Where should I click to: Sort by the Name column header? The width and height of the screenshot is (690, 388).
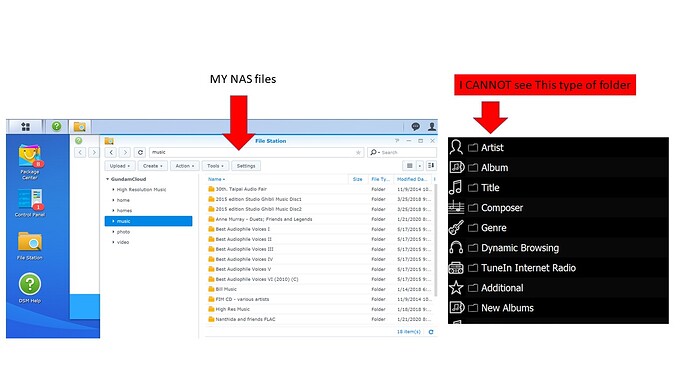217,179
